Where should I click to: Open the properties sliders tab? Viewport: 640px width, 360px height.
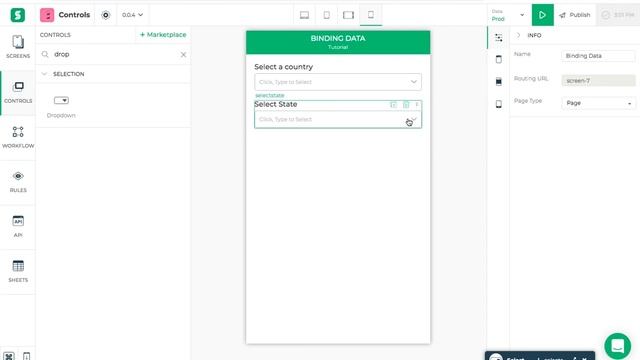499,38
